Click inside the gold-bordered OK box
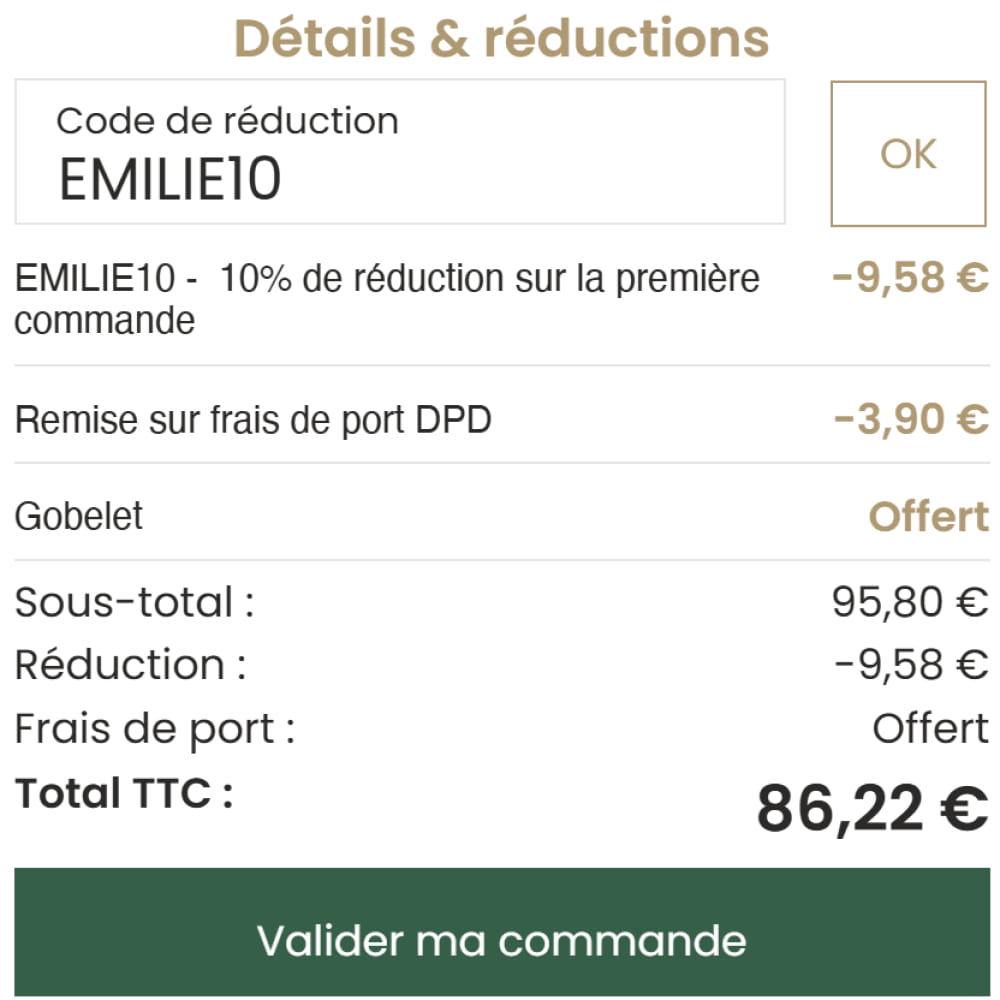Image resolution: width=1000 pixels, height=1000 pixels. click(x=907, y=152)
